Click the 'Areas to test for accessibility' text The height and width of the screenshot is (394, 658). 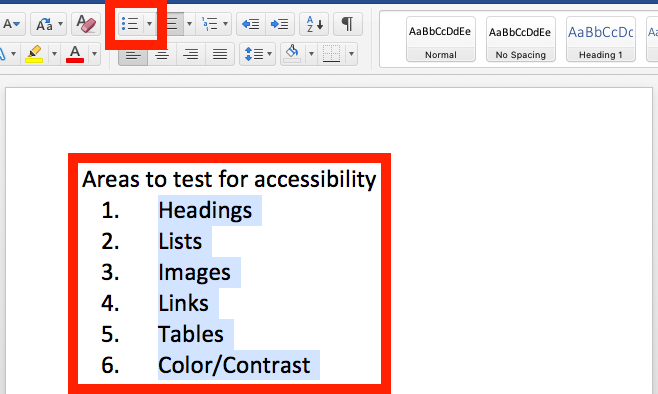click(x=229, y=179)
